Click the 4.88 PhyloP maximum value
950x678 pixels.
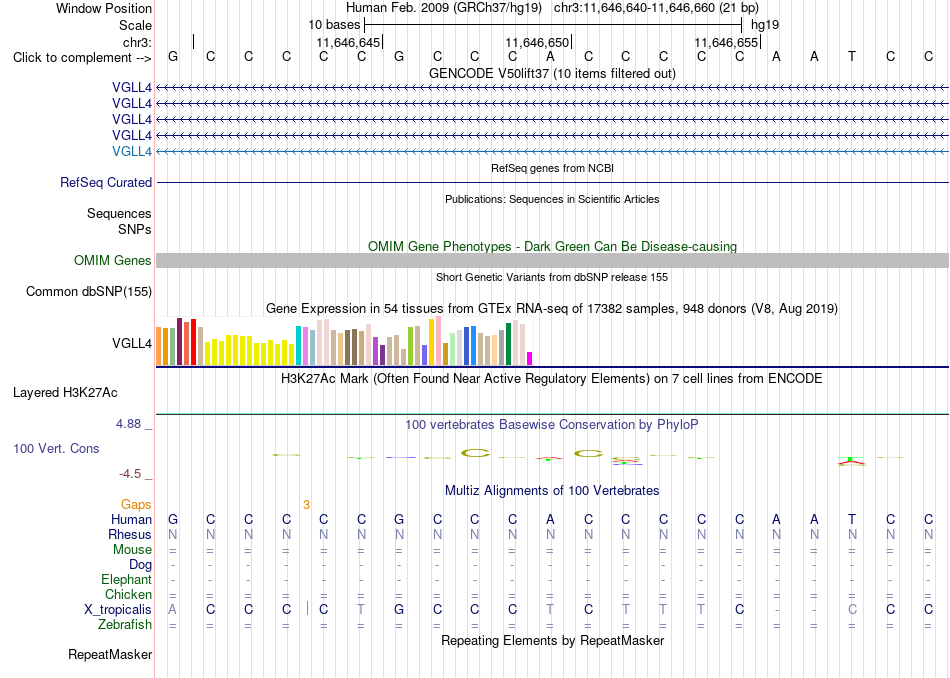[x=128, y=424]
